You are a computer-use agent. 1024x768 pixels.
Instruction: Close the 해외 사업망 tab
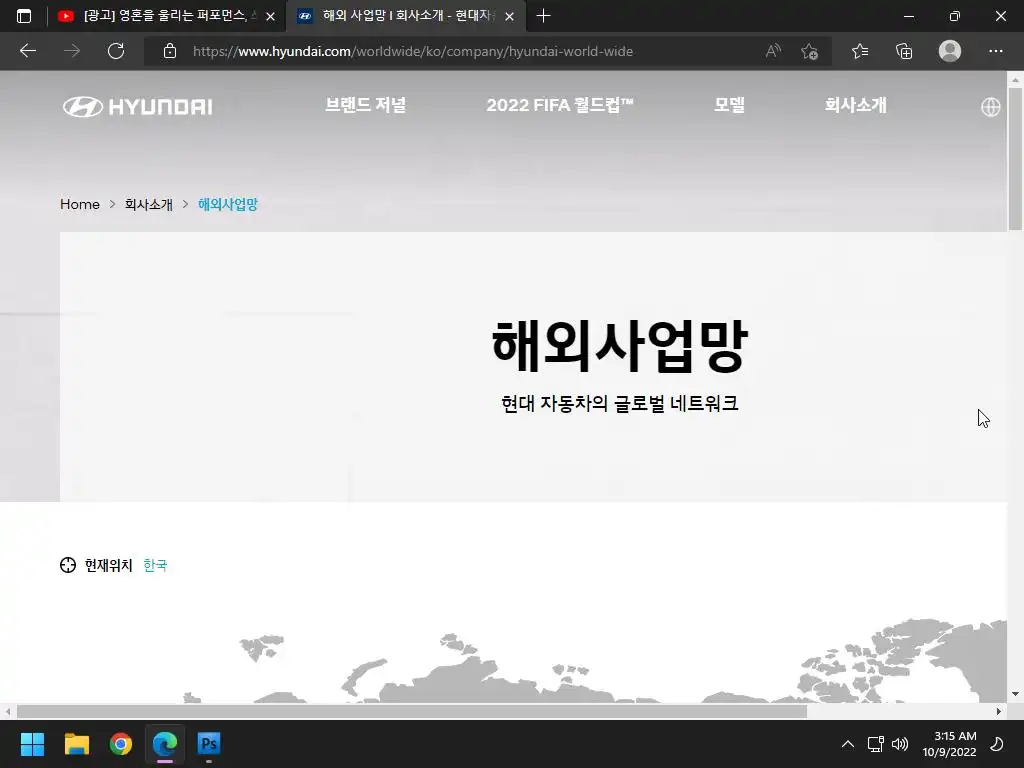pyautogui.click(x=509, y=16)
